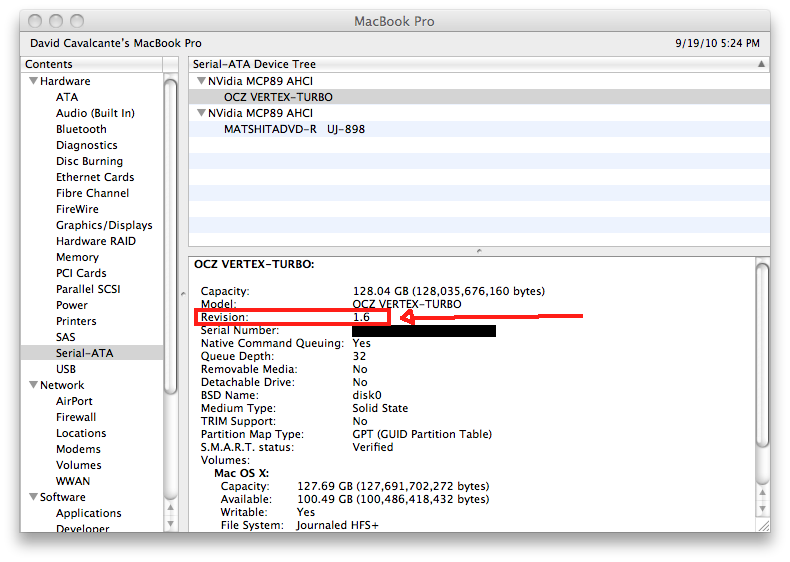790x562 pixels.
Task: Click the Capacity 128.04 GB value
Action: [x=449, y=291]
